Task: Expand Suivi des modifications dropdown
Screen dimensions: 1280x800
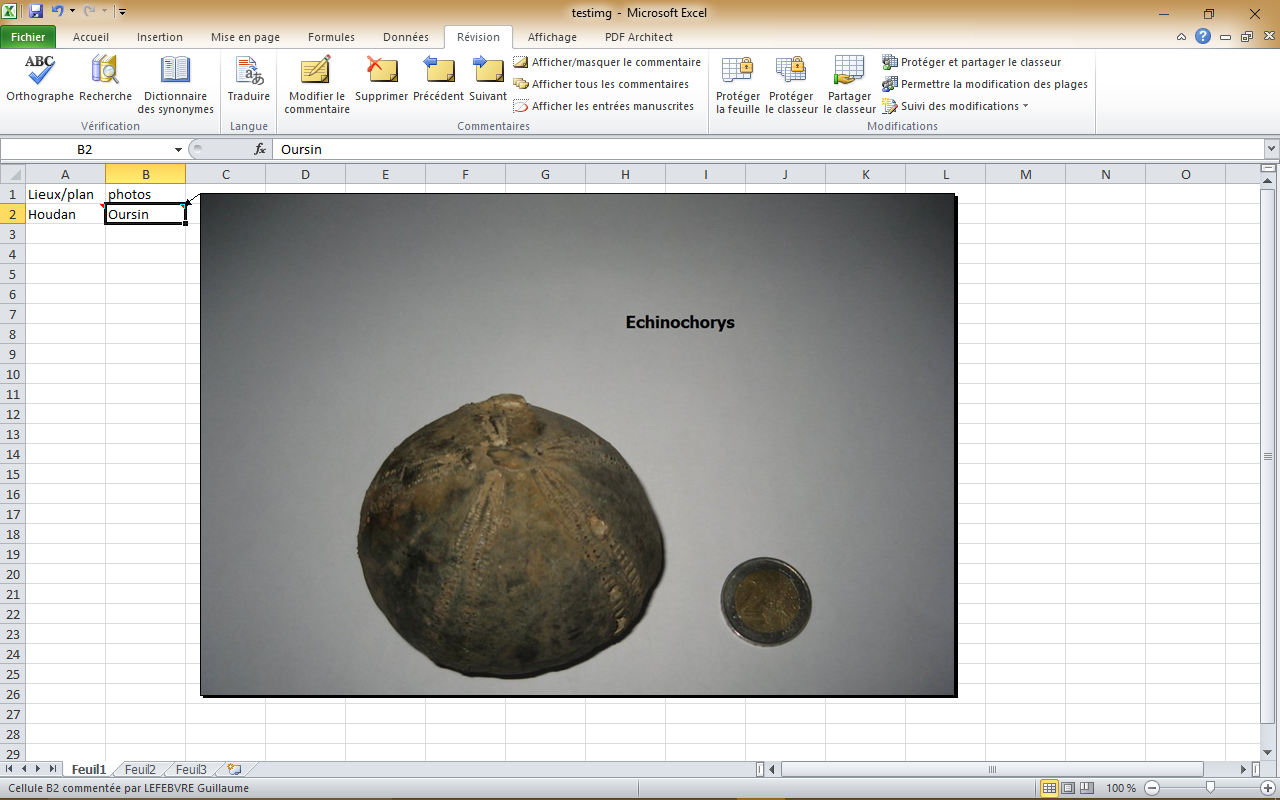Action: (1025, 106)
